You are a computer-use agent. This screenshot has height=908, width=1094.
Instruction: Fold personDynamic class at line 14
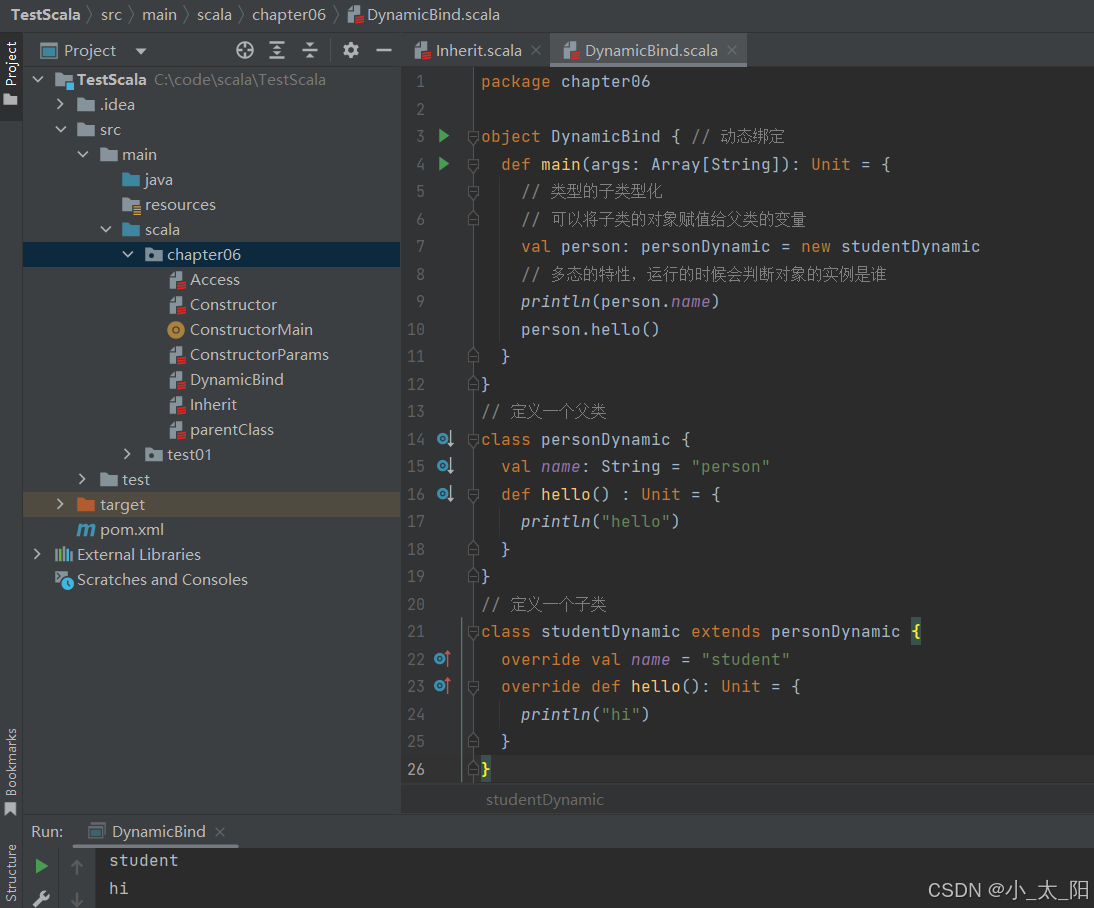(x=473, y=440)
